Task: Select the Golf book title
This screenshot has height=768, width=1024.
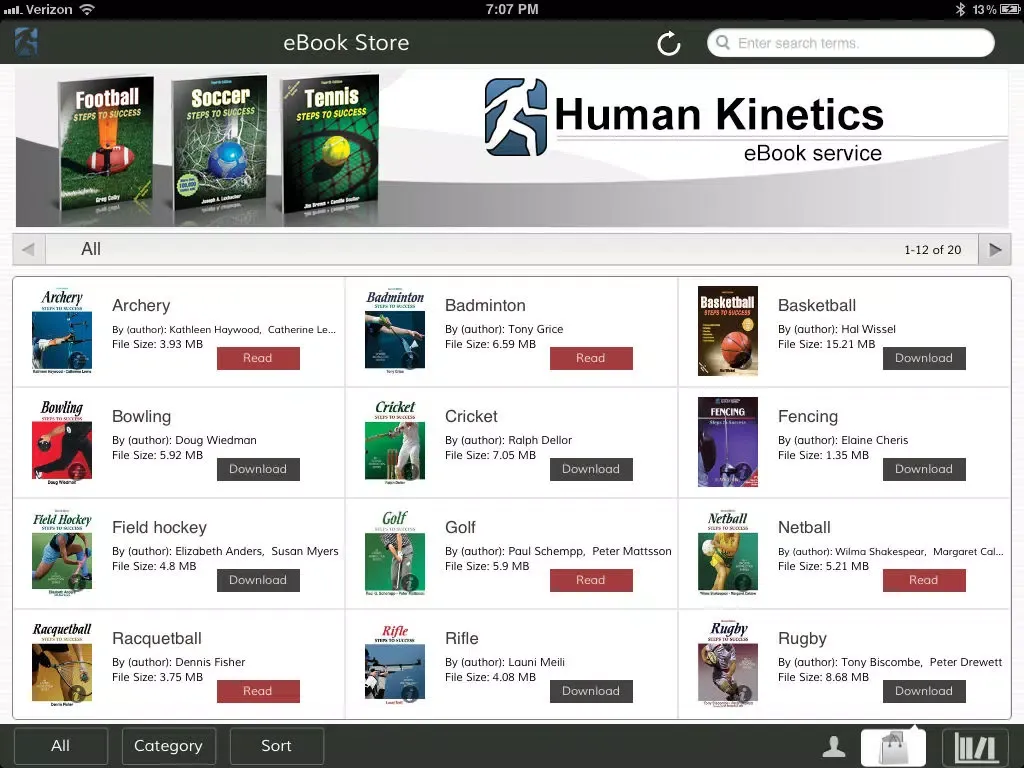Action: pos(460,527)
